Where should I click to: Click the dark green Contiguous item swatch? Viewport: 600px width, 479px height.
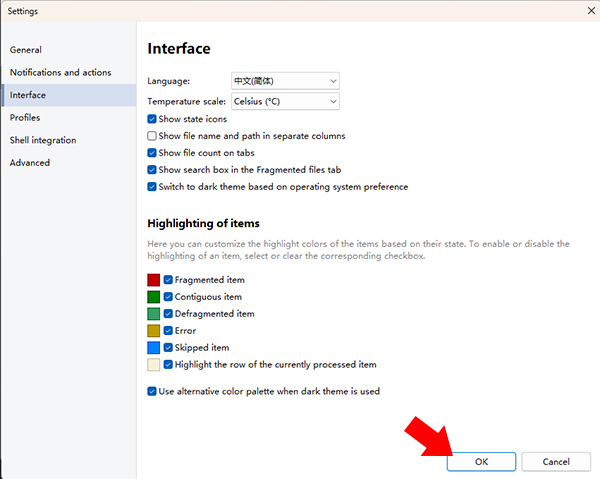pyautogui.click(x=153, y=297)
